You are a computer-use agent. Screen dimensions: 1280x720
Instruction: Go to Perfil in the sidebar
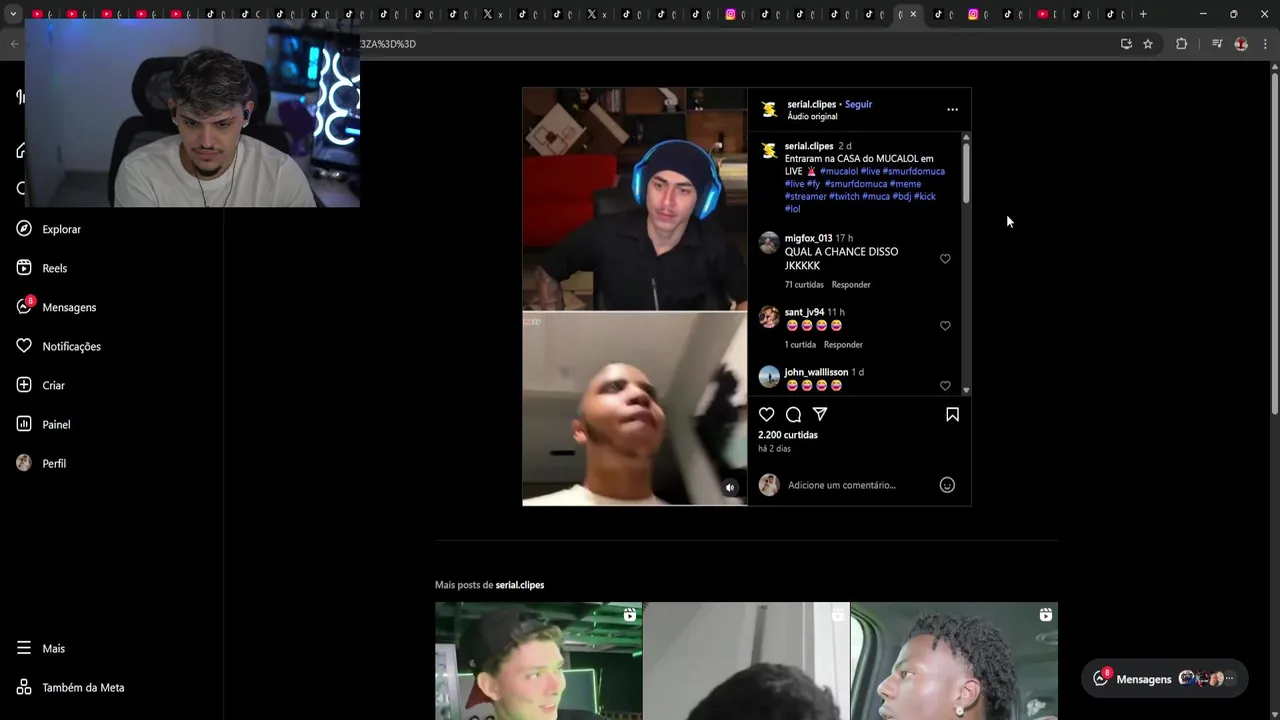[x=54, y=463]
